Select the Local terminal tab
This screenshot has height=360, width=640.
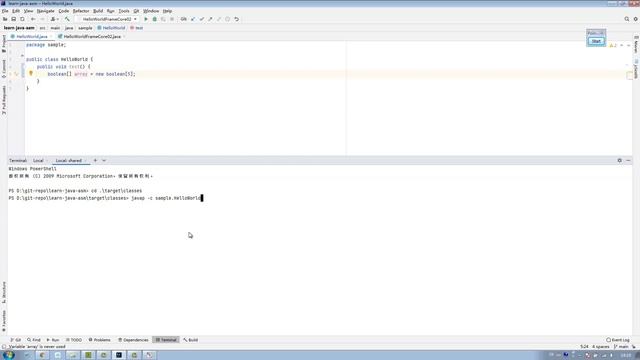[38, 160]
